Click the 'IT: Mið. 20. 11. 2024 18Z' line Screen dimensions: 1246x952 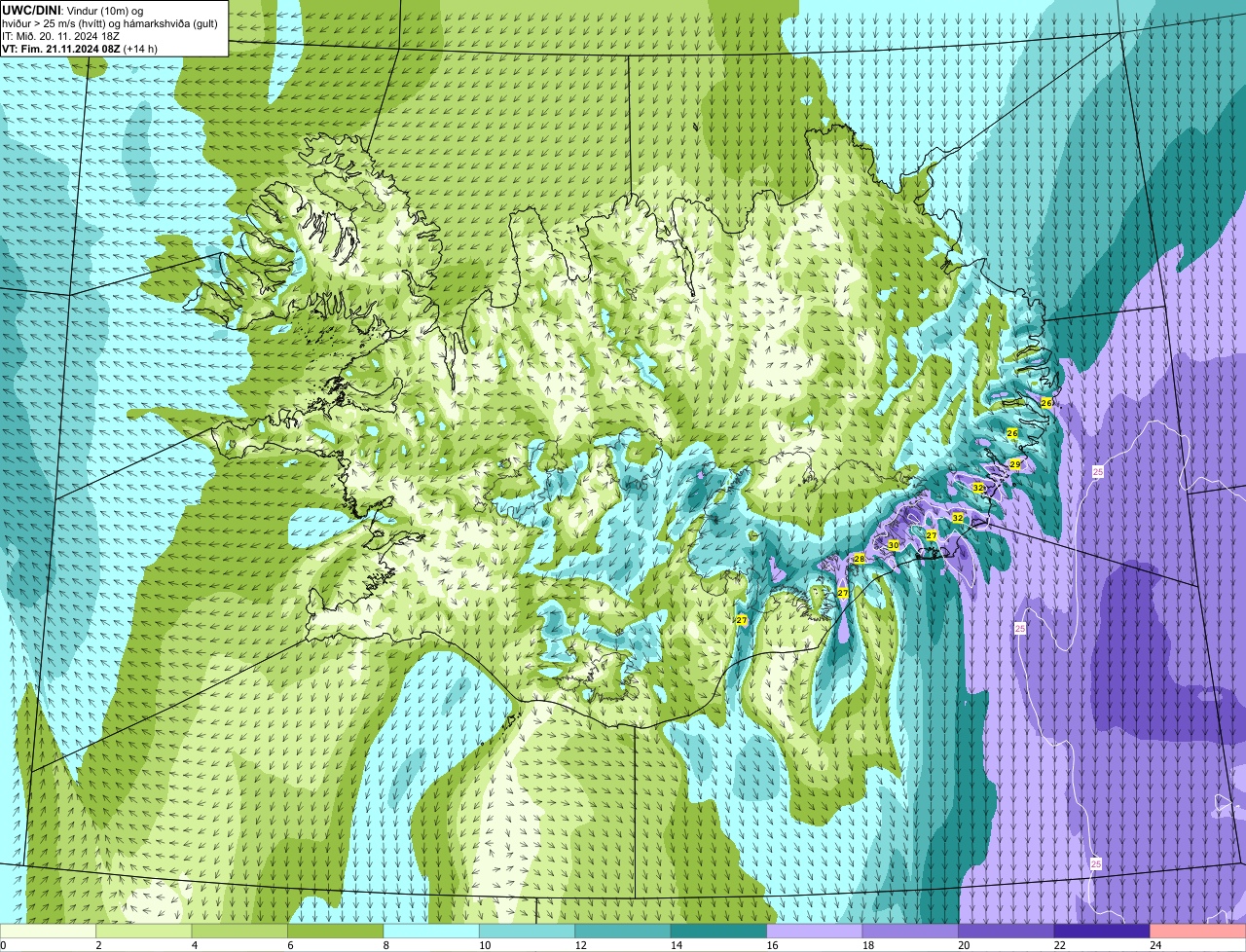click(x=60, y=35)
